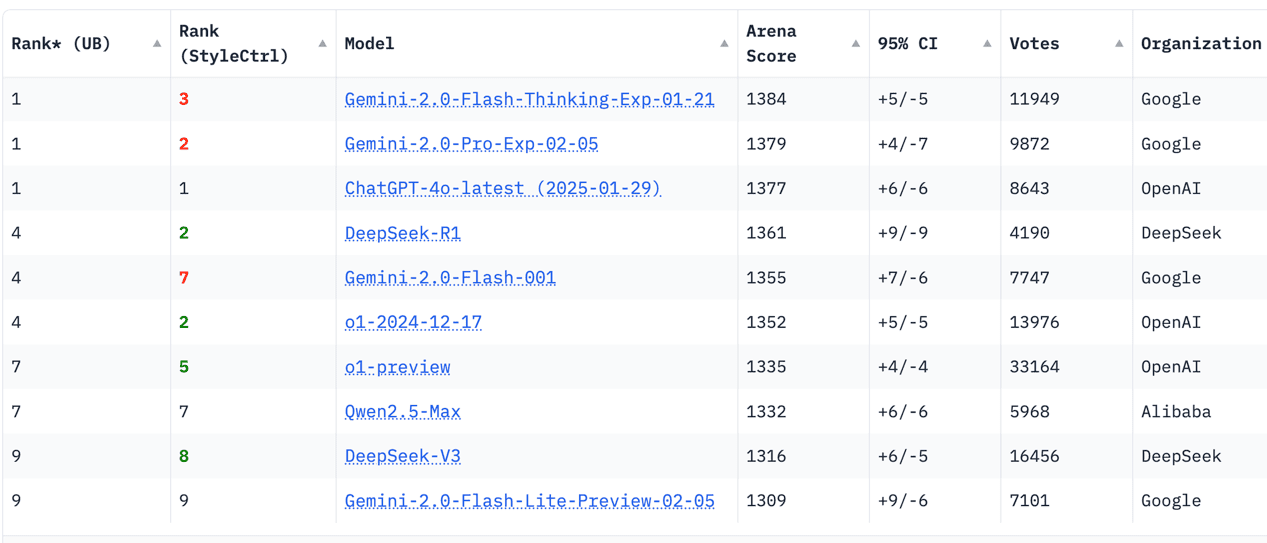Click DeepSeek-V3 model link
The height and width of the screenshot is (543, 1267).
coord(402,456)
